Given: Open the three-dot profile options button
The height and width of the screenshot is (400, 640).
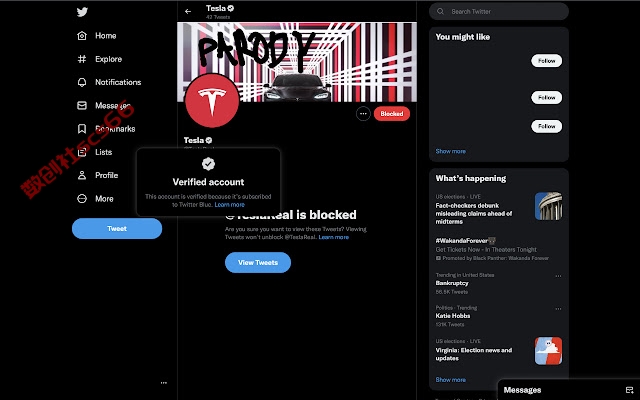Looking at the screenshot, I should [363, 114].
